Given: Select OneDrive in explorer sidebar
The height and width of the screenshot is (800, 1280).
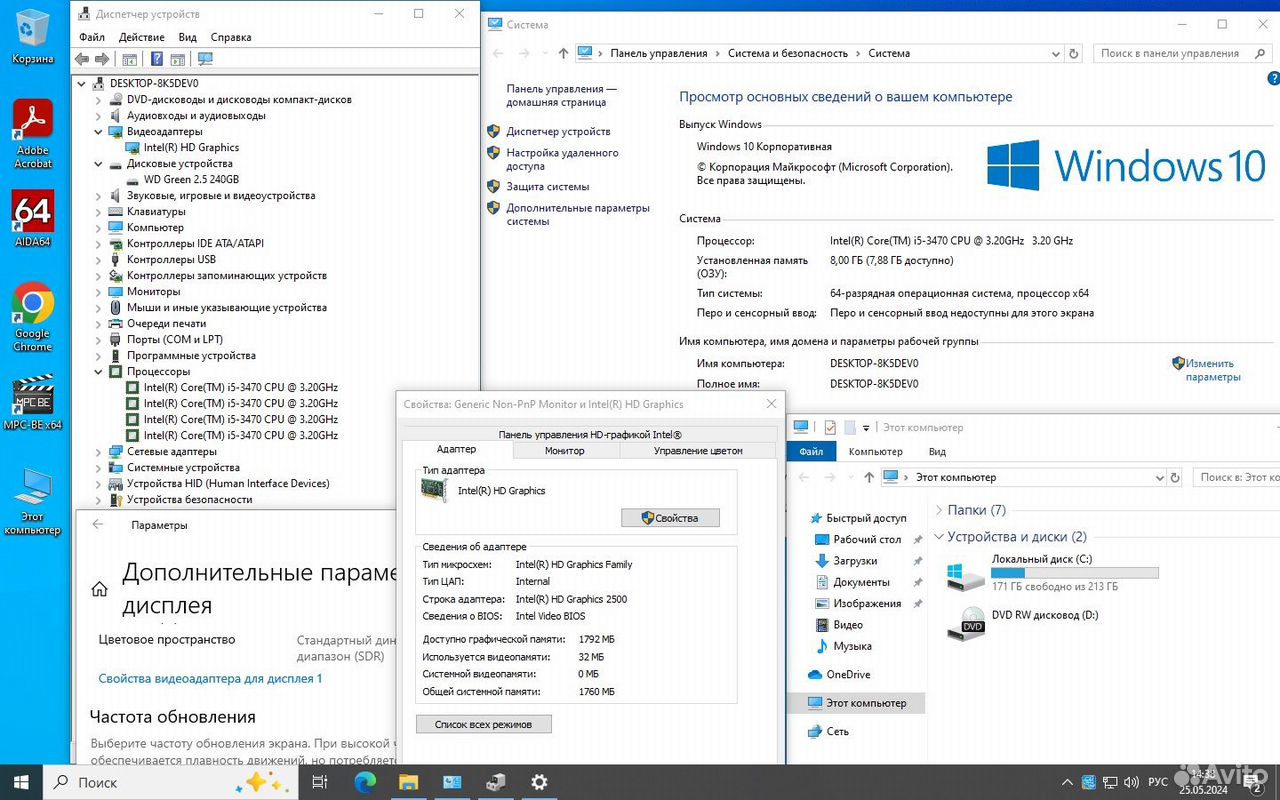Looking at the screenshot, I should [x=848, y=674].
